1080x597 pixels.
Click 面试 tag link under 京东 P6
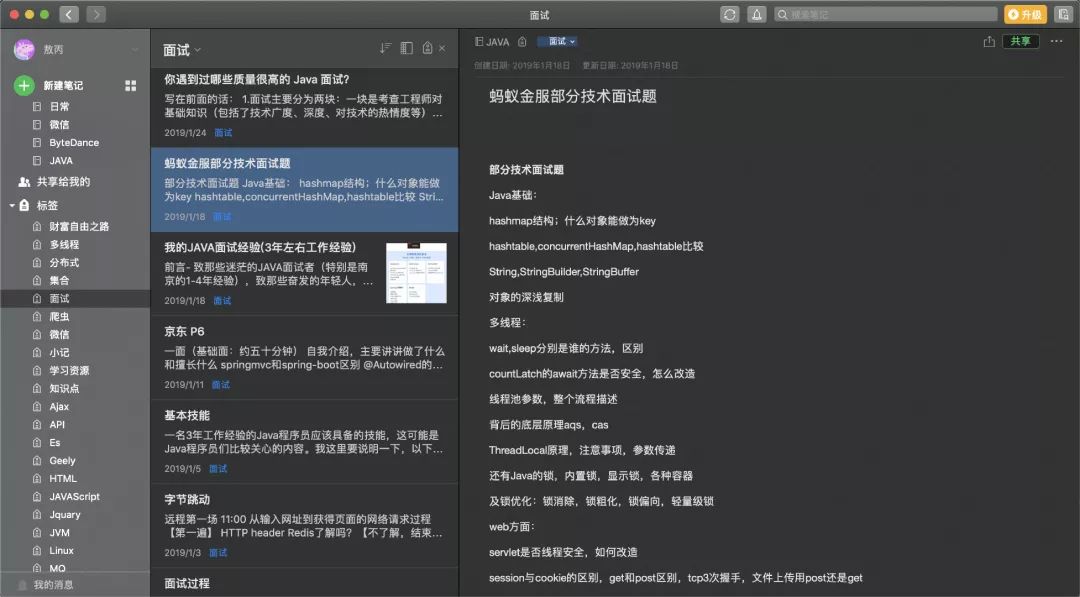click(x=220, y=385)
